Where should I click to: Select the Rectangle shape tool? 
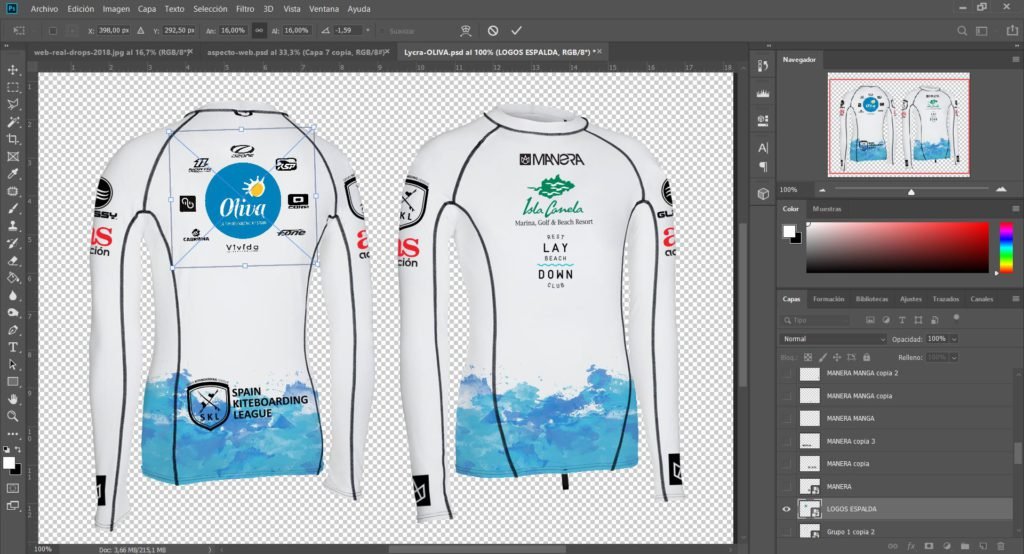12,382
